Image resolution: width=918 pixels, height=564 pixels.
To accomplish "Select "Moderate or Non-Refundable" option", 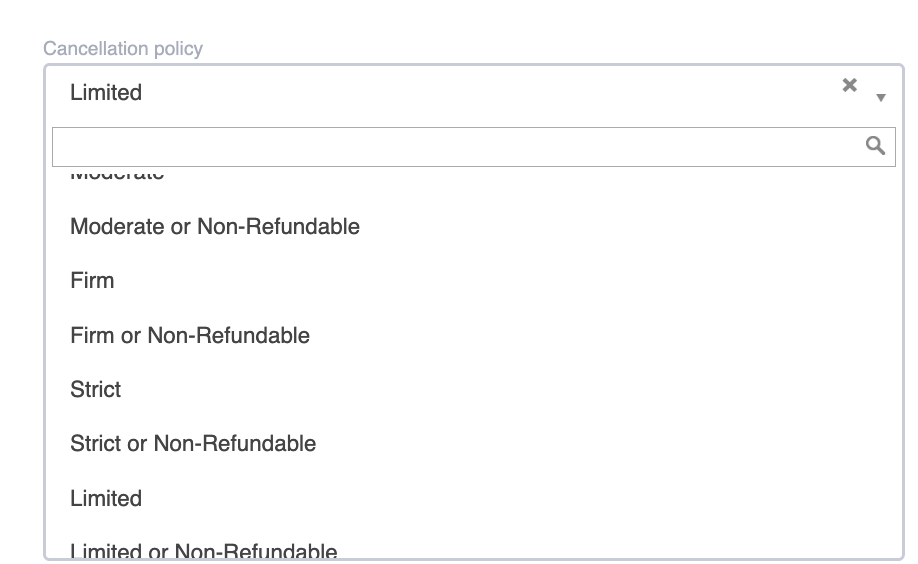I will (215, 227).
